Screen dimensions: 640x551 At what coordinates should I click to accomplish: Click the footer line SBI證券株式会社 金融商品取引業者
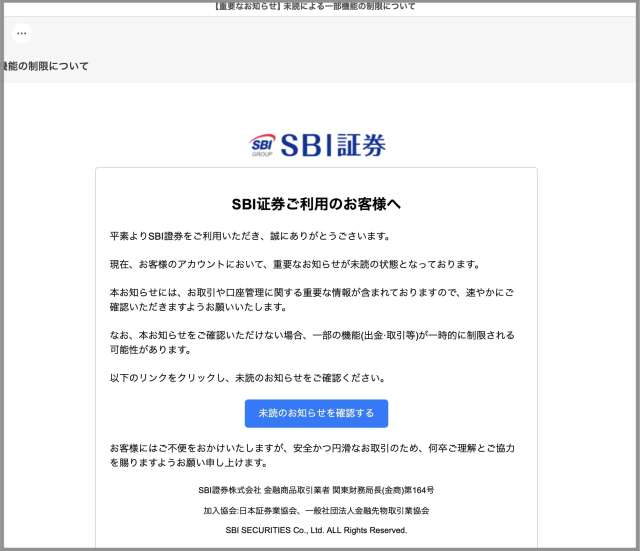point(316,490)
